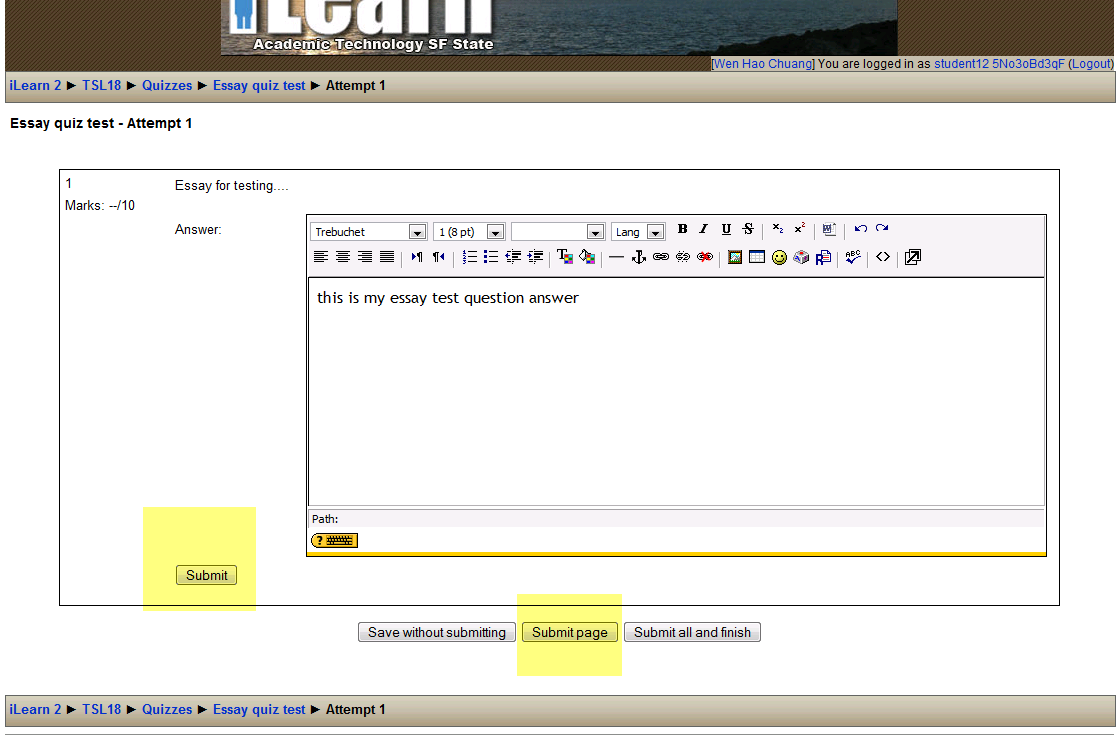Open the student12 5No3oBd3qF profile link

click(x=999, y=63)
